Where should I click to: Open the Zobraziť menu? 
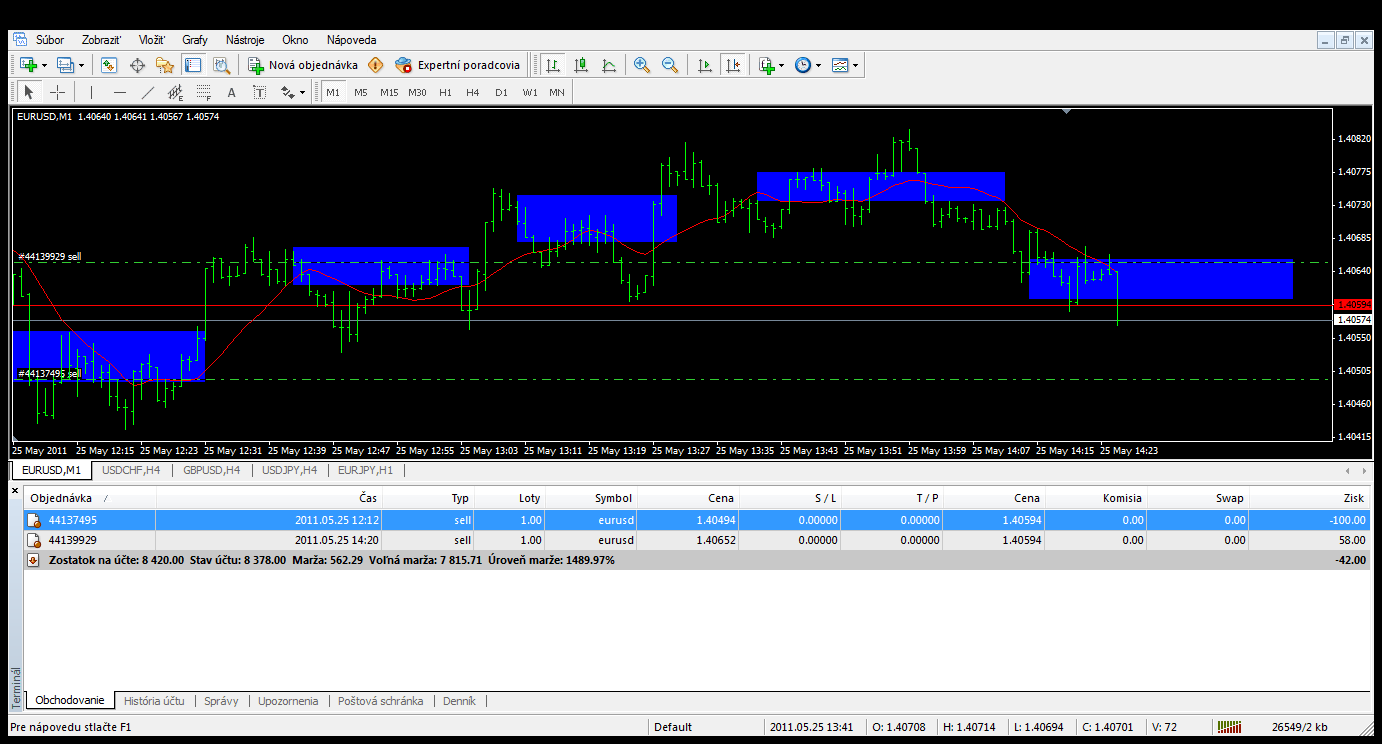102,40
